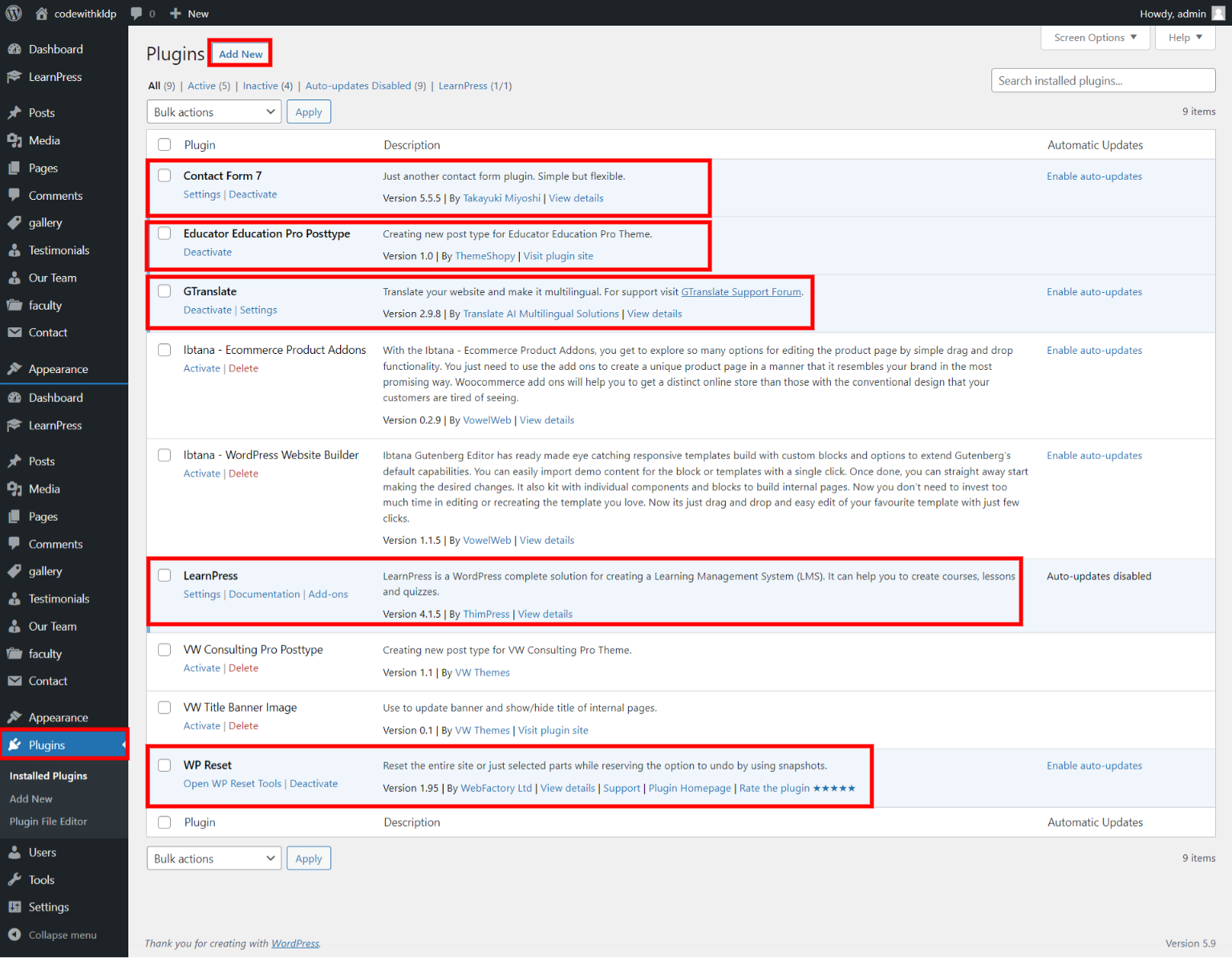
Task: Check the Contact Form 7 plugin checkbox
Action: [164, 176]
